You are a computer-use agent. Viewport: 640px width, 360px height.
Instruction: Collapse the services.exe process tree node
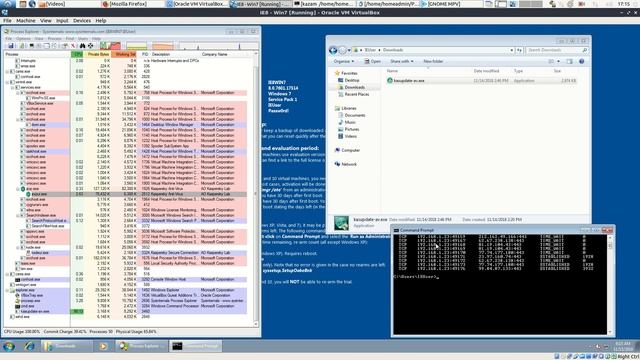click(x=13, y=87)
